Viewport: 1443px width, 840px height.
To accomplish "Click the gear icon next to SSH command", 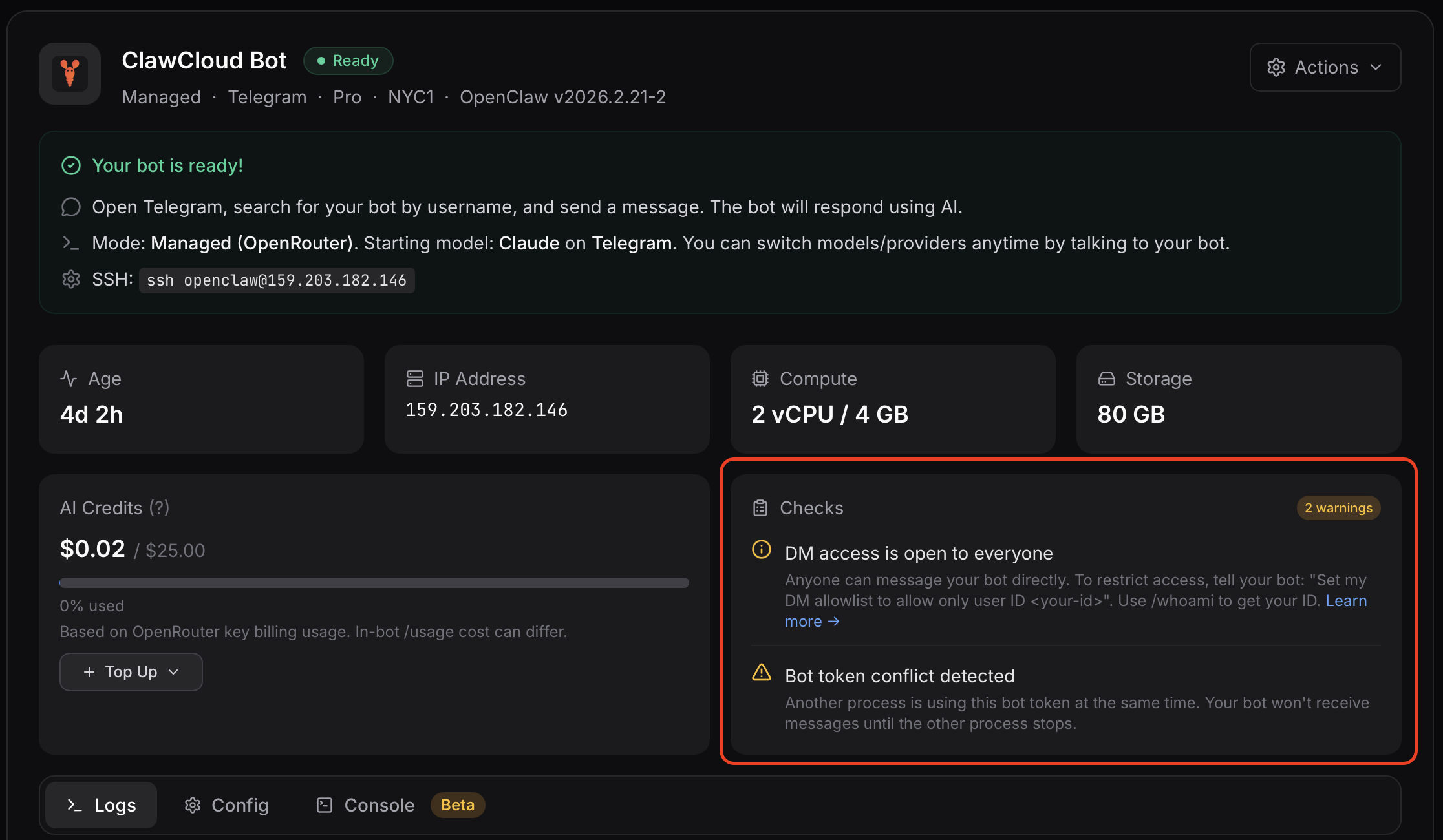I will pos(71,279).
